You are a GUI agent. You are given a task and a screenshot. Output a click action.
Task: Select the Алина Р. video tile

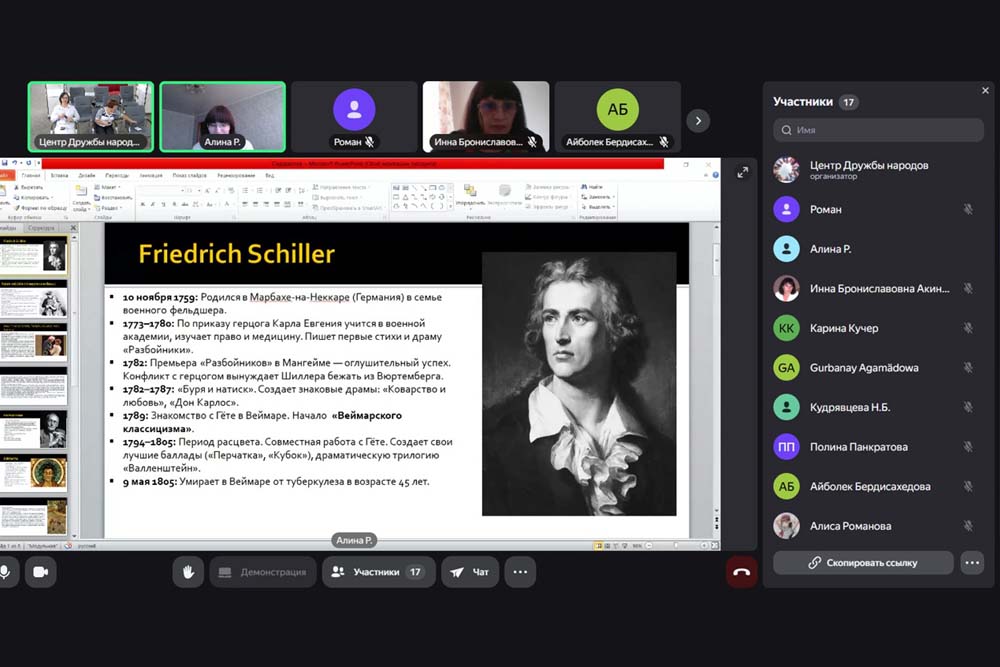click(x=222, y=116)
